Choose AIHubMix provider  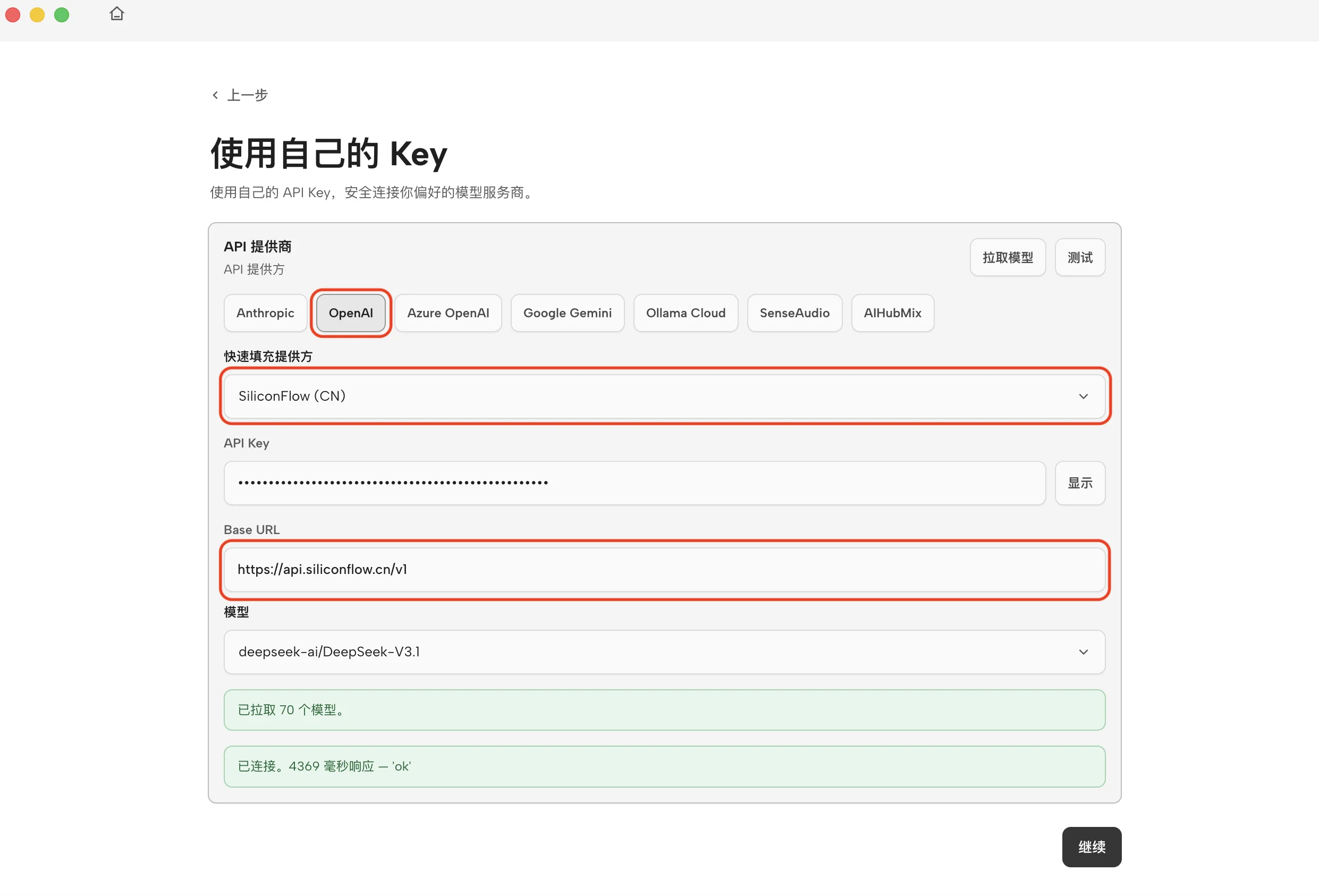[x=892, y=312]
